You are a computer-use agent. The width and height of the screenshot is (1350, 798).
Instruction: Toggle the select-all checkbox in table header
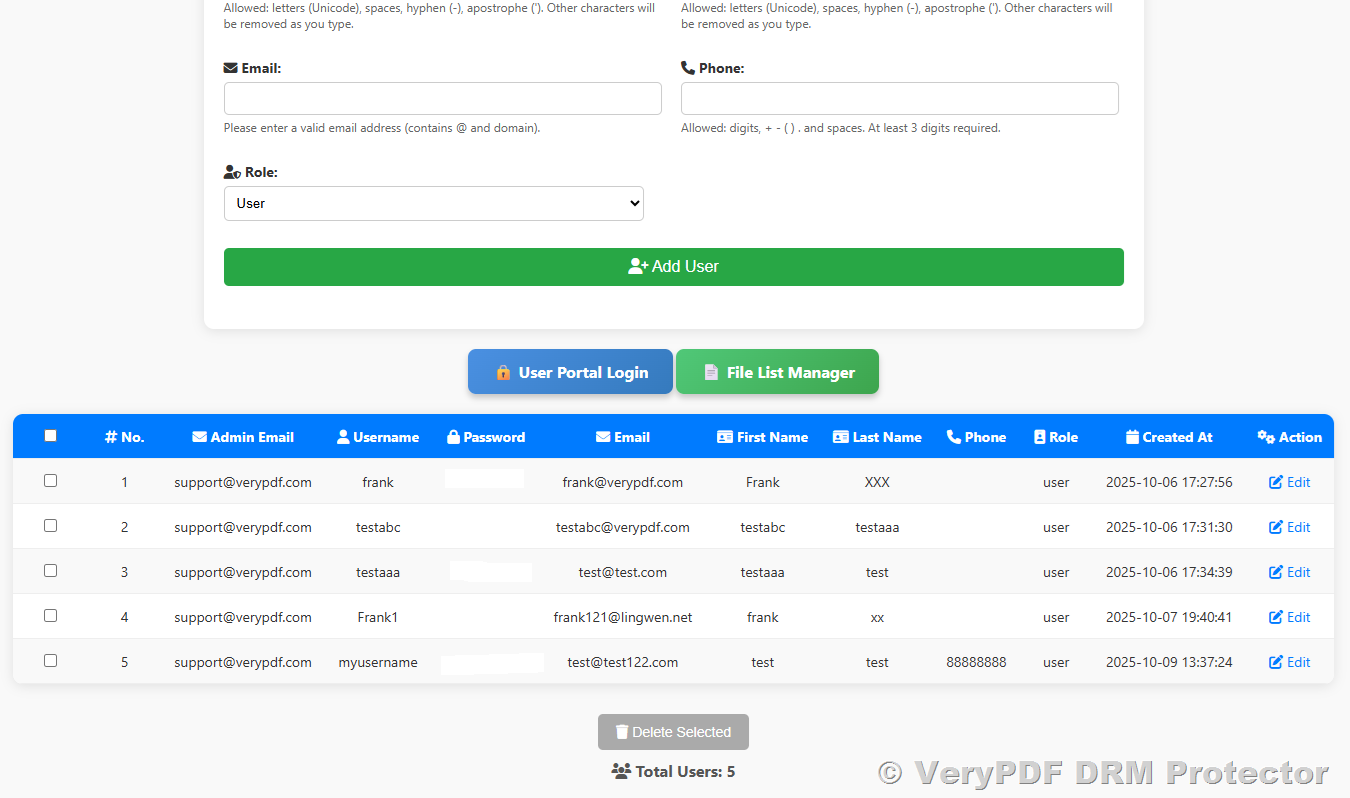click(x=51, y=436)
